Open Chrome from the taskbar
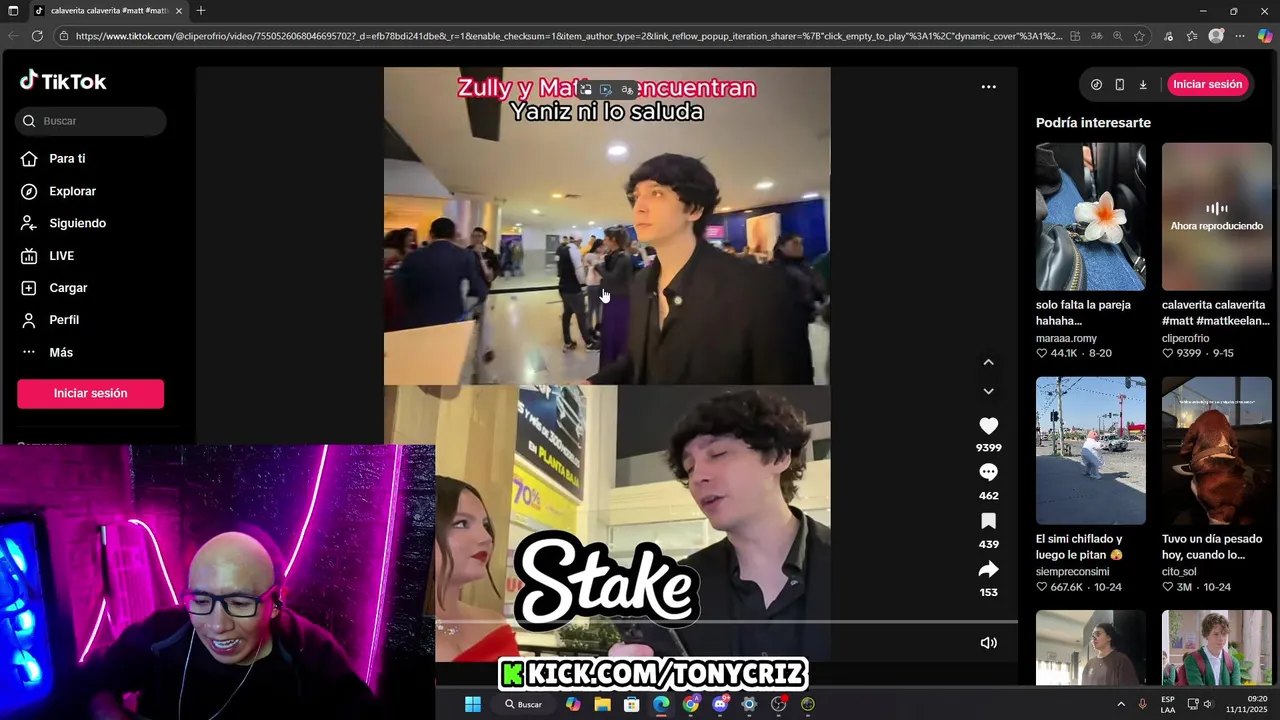Screen dimensions: 1280x720 691,704
